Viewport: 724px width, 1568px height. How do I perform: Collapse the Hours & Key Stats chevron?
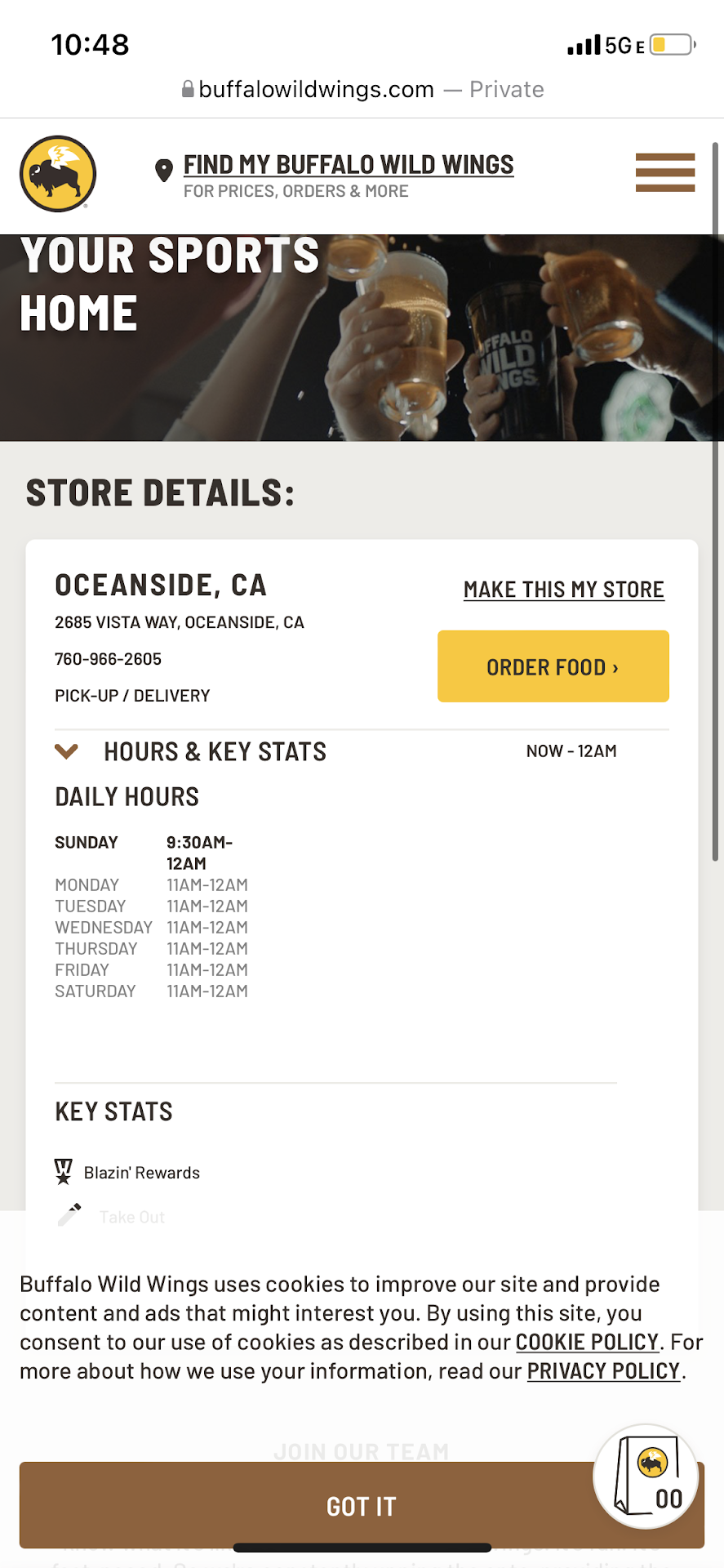(x=66, y=751)
